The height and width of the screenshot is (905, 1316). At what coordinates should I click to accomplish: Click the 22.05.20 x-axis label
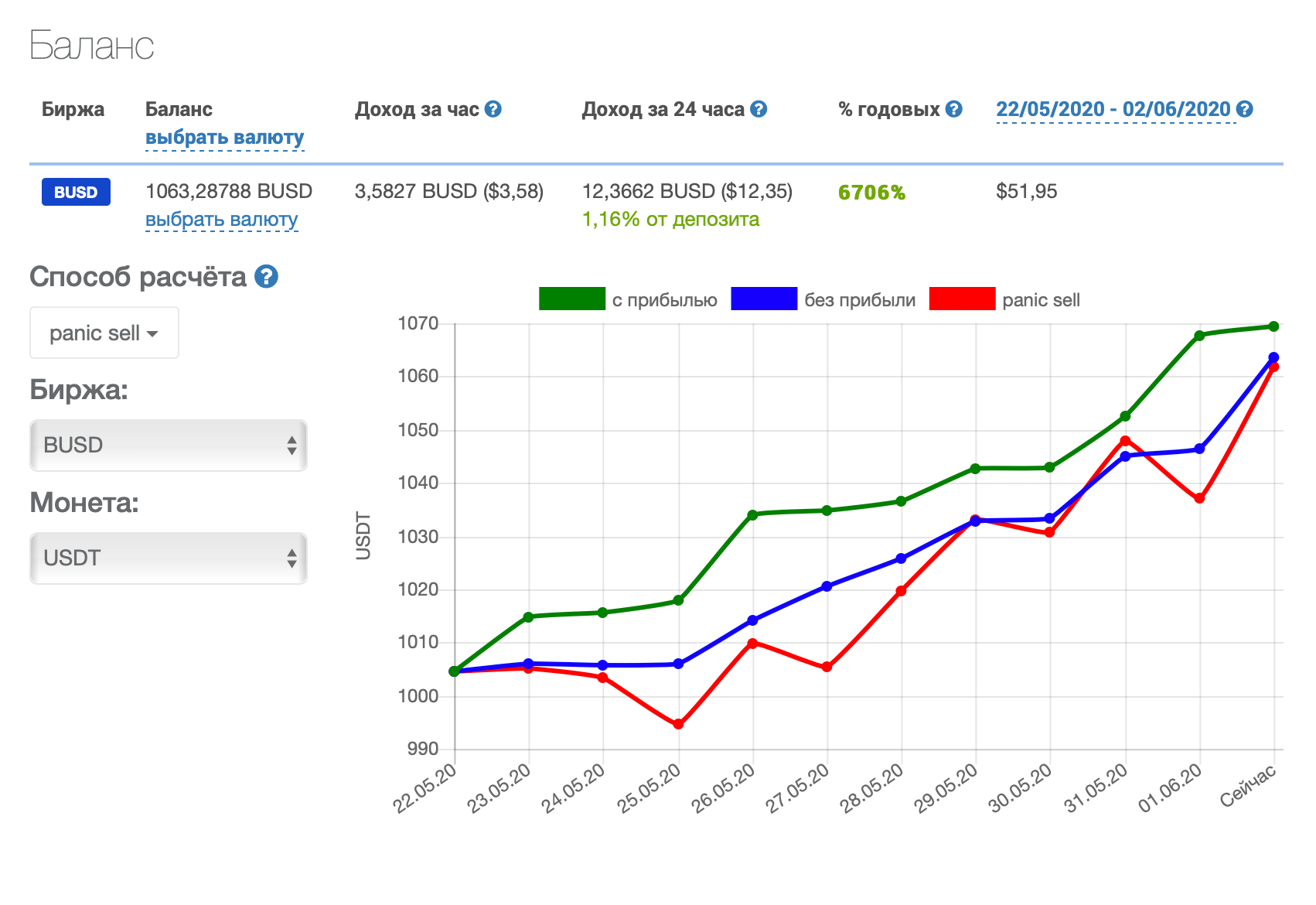[424, 788]
